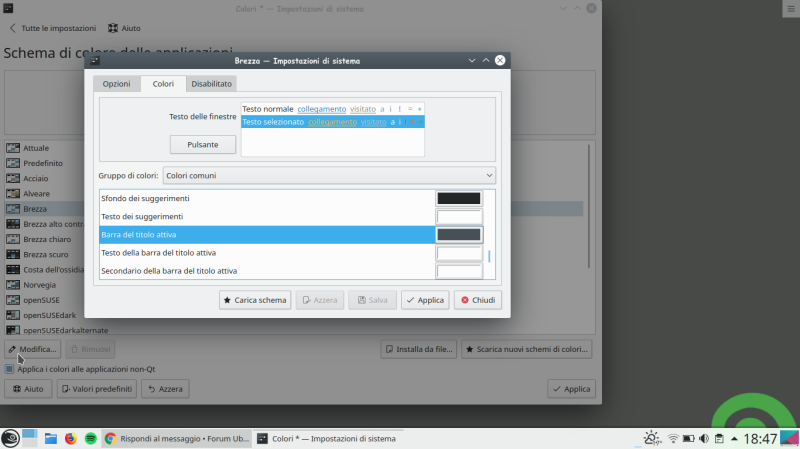Switch to the Colori tab
The image size is (800, 449).
(x=163, y=84)
